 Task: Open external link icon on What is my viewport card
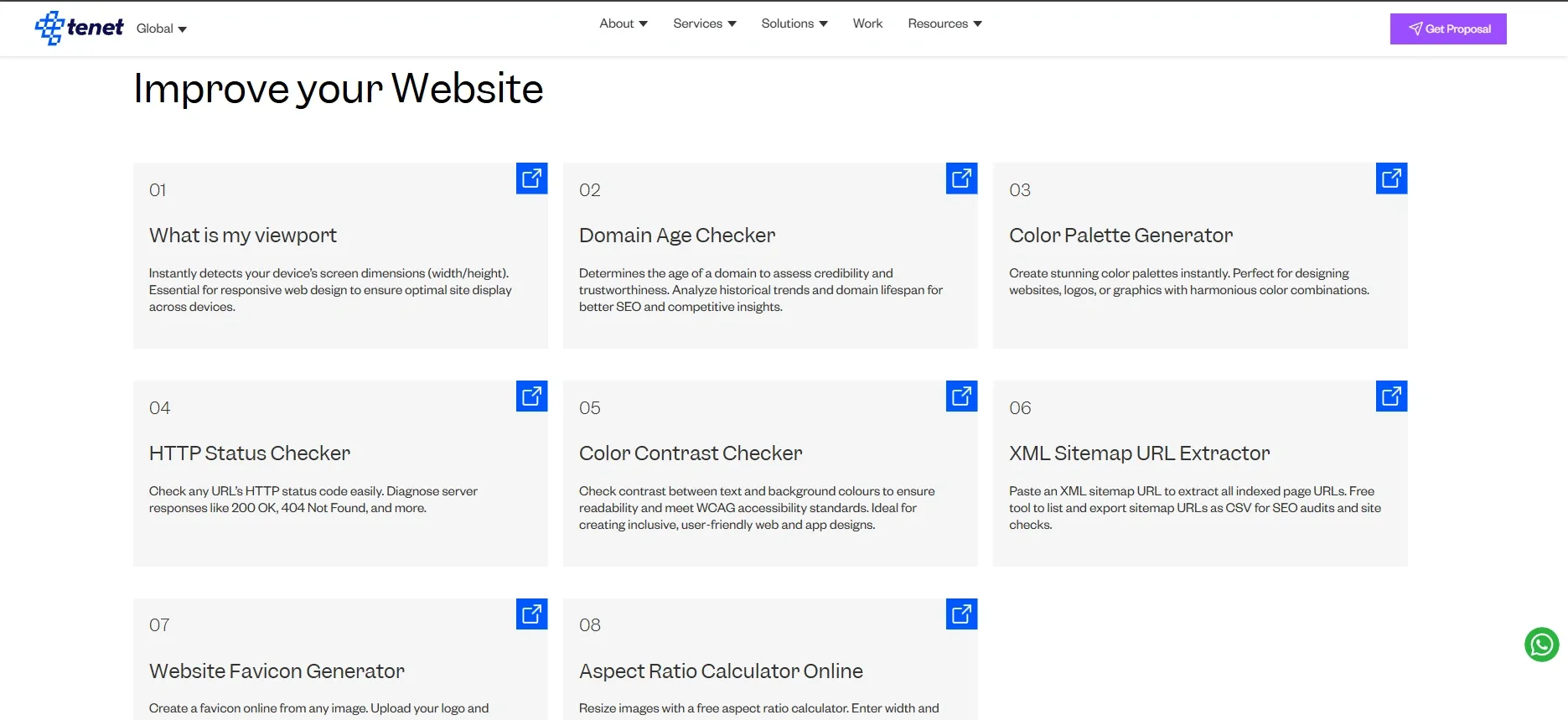pyautogui.click(x=531, y=179)
